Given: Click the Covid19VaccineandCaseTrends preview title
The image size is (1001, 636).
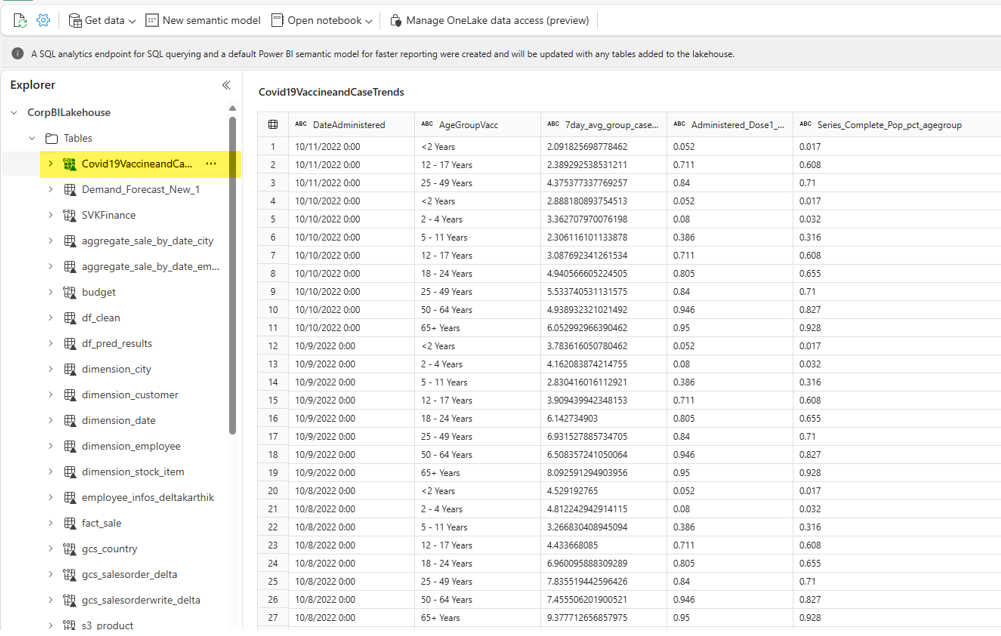Looking at the screenshot, I should pos(331,92).
